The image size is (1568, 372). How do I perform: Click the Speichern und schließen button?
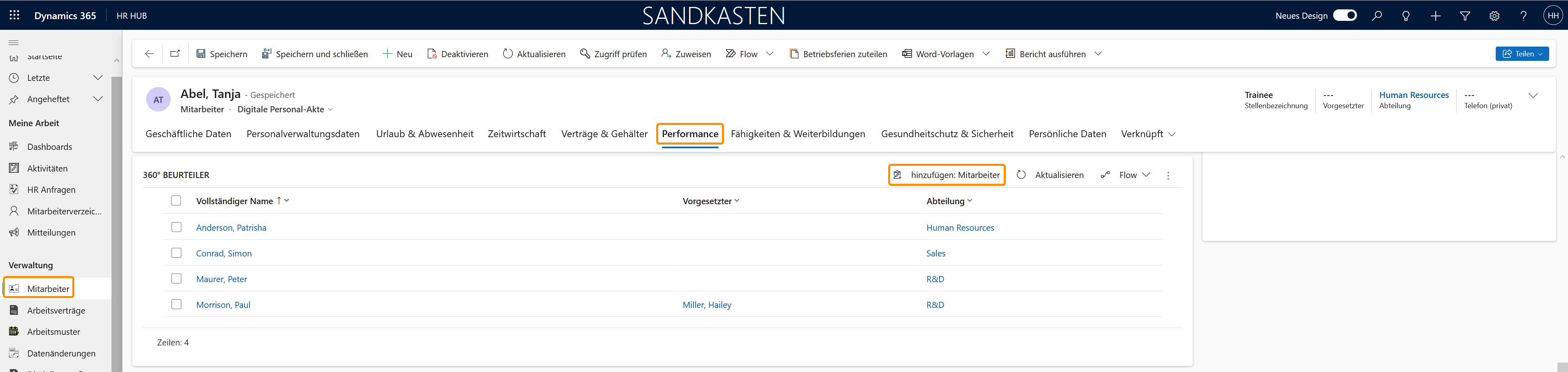click(315, 53)
